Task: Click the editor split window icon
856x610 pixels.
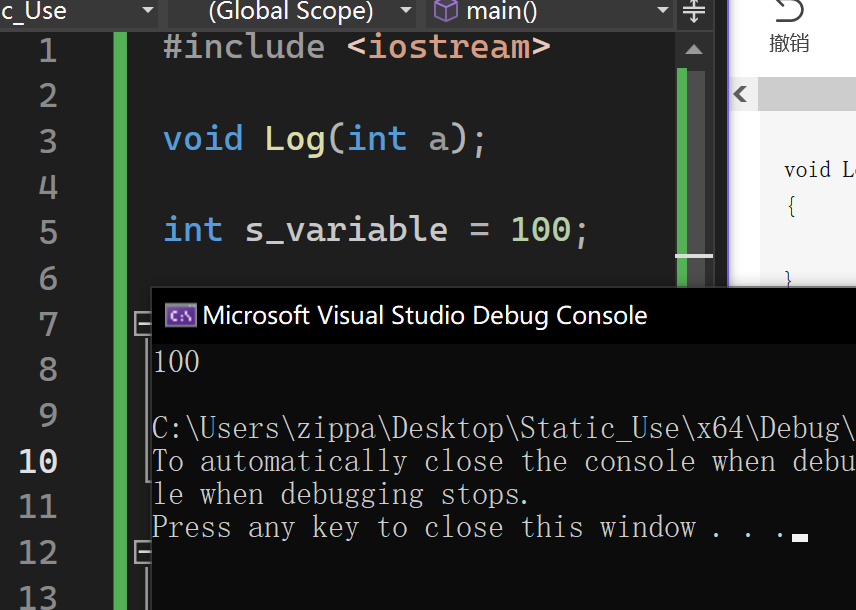Action: coord(693,12)
